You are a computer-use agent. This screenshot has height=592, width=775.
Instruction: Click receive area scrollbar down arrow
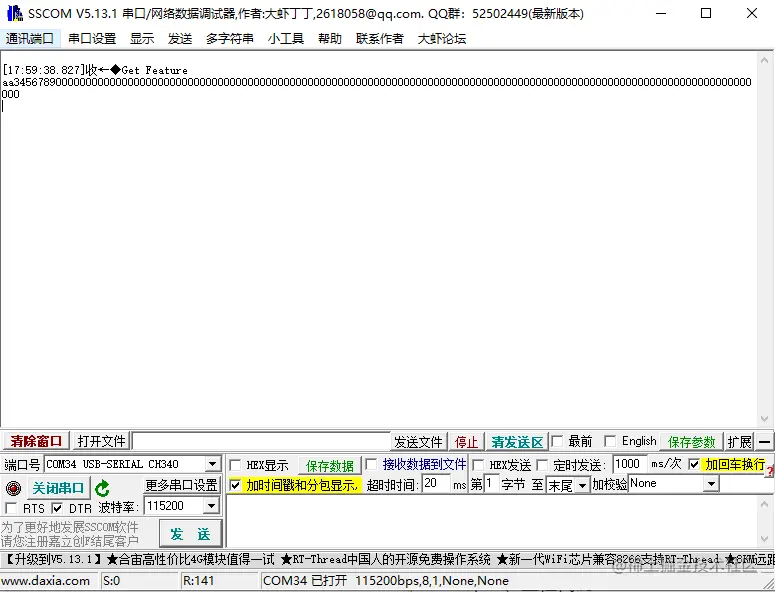click(764, 419)
